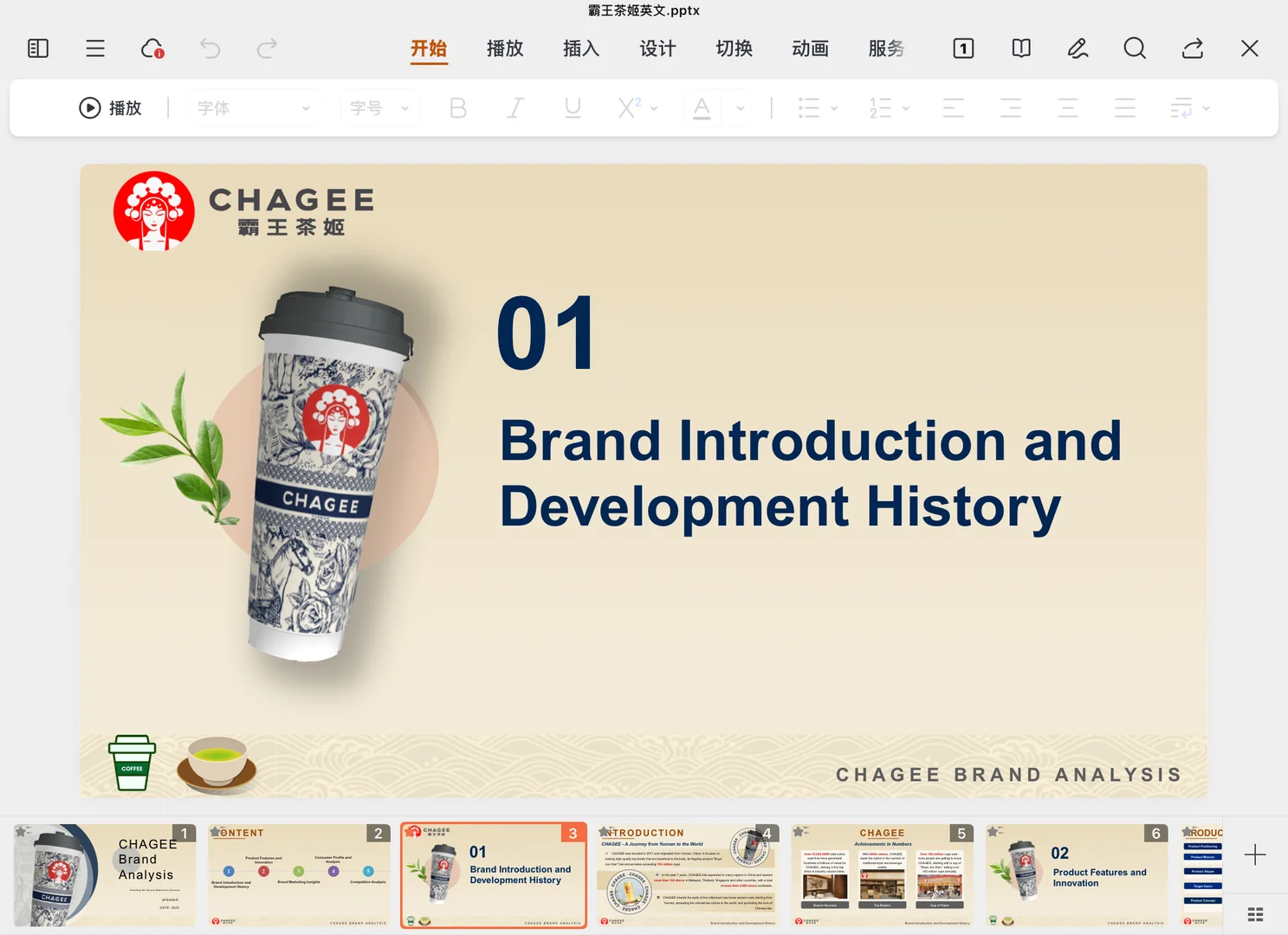Switch to the 播放 tab

click(505, 48)
